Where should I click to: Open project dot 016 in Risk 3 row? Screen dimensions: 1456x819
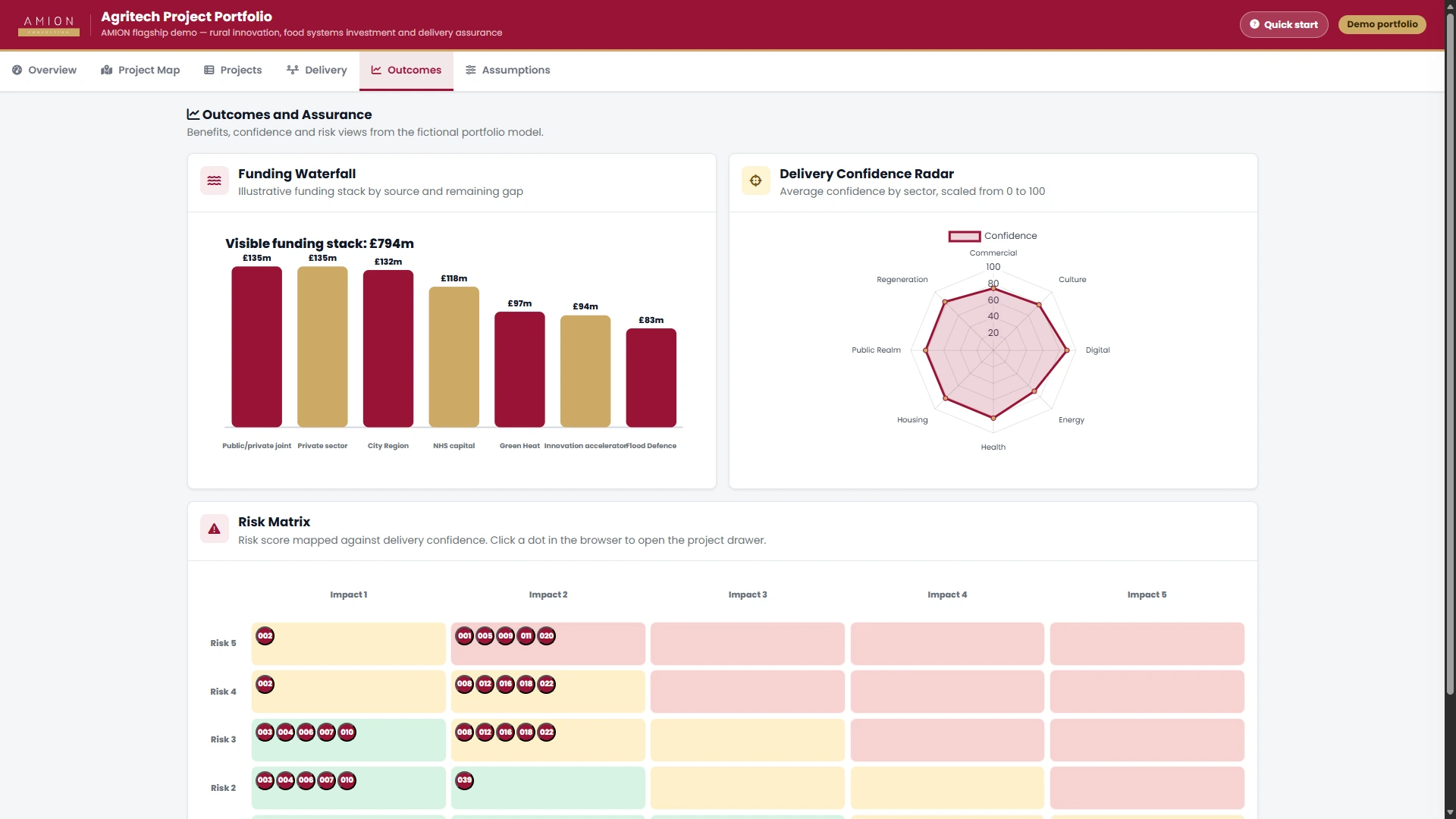506,732
